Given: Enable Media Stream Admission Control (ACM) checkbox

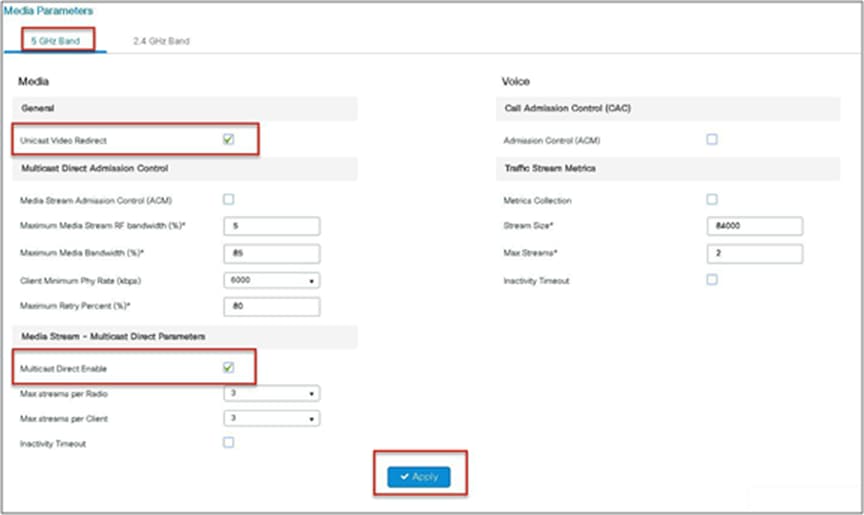Looking at the screenshot, I should coord(228,199).
